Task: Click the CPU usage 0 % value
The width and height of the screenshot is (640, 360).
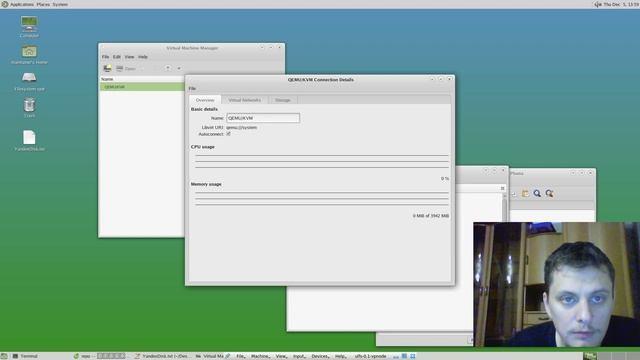Action: coord(444,178)
